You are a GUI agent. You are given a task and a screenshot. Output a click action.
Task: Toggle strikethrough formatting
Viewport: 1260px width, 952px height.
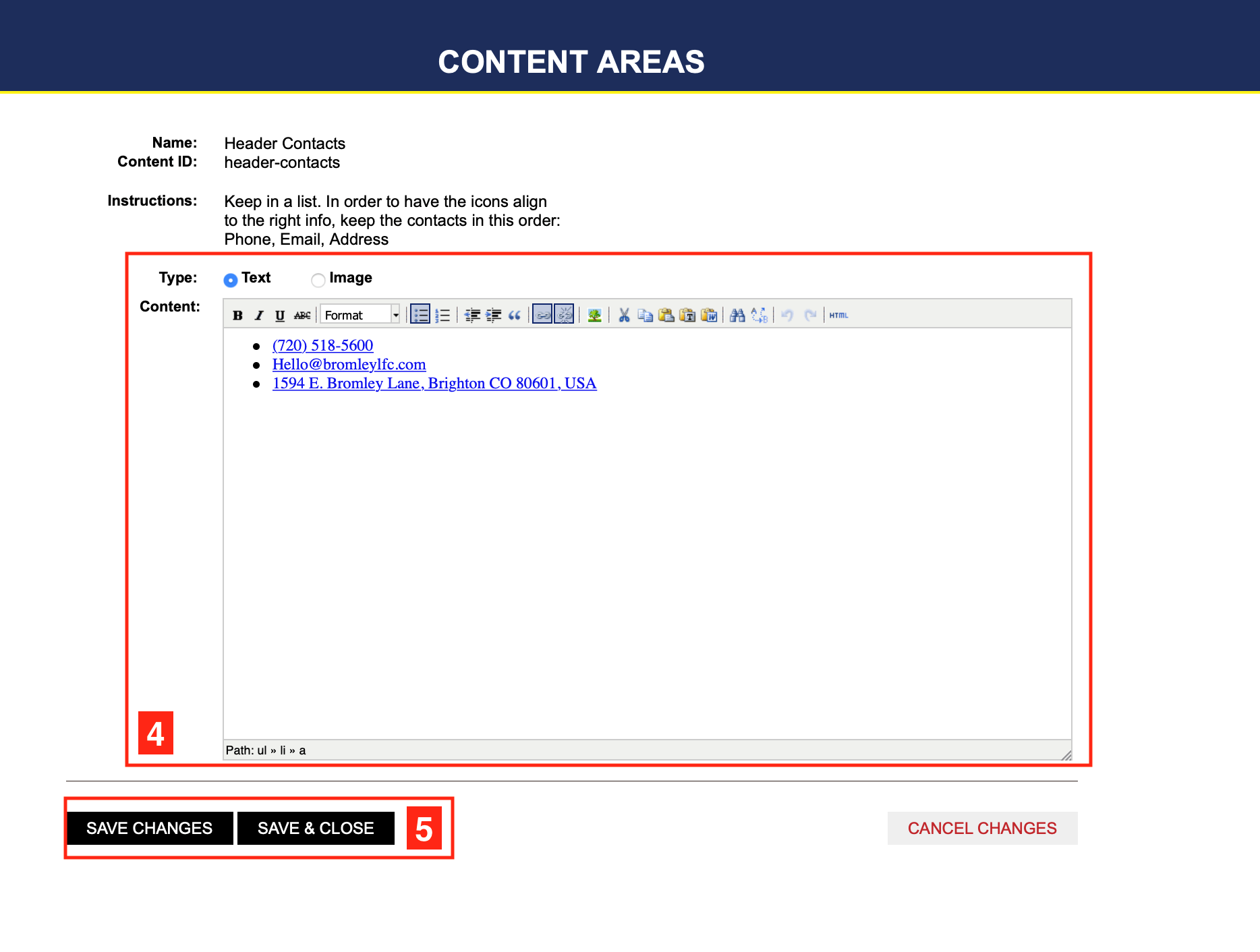(302, 315)
